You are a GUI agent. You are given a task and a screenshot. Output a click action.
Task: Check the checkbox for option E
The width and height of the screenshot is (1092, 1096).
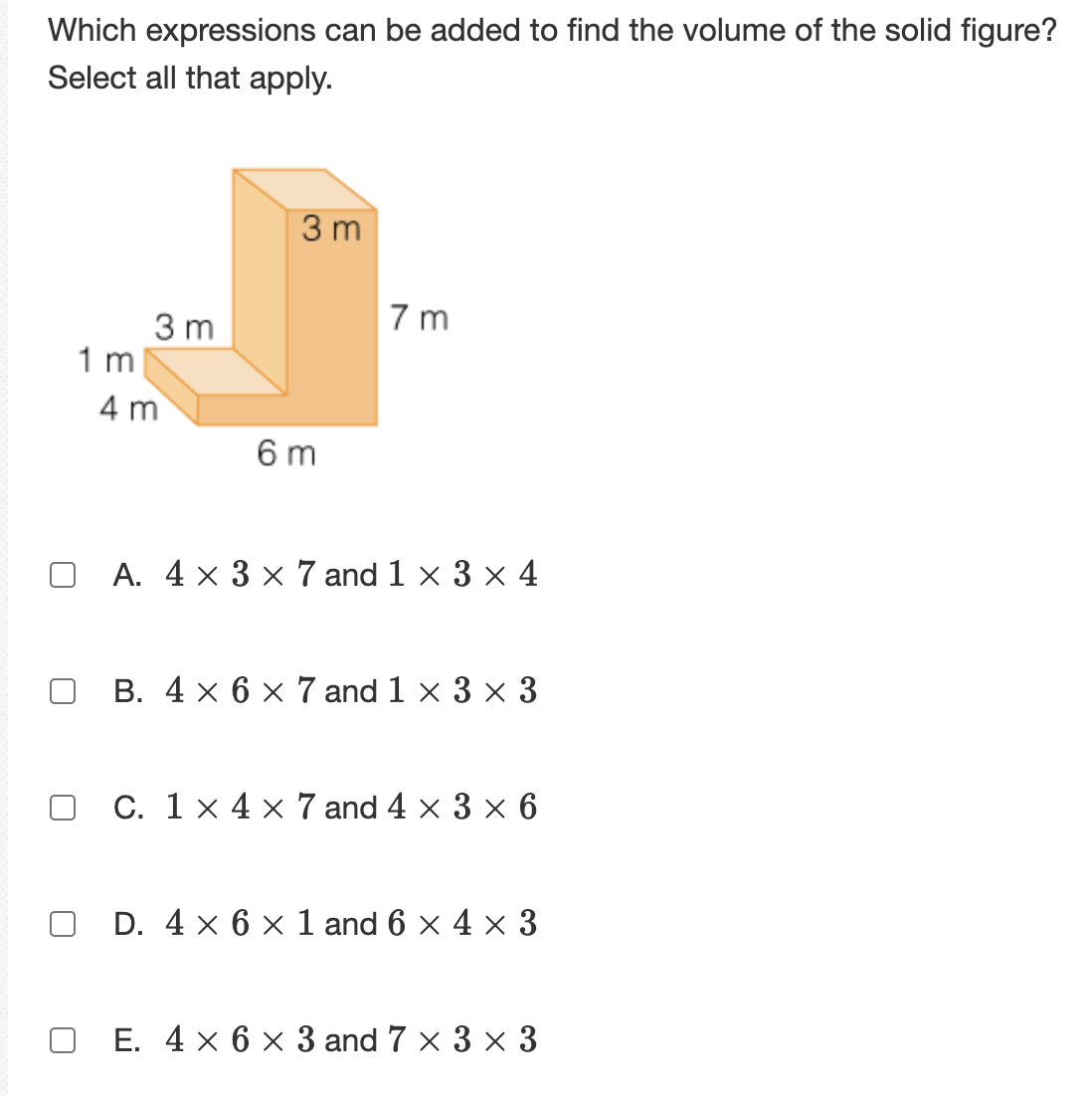coord(63,1040)
